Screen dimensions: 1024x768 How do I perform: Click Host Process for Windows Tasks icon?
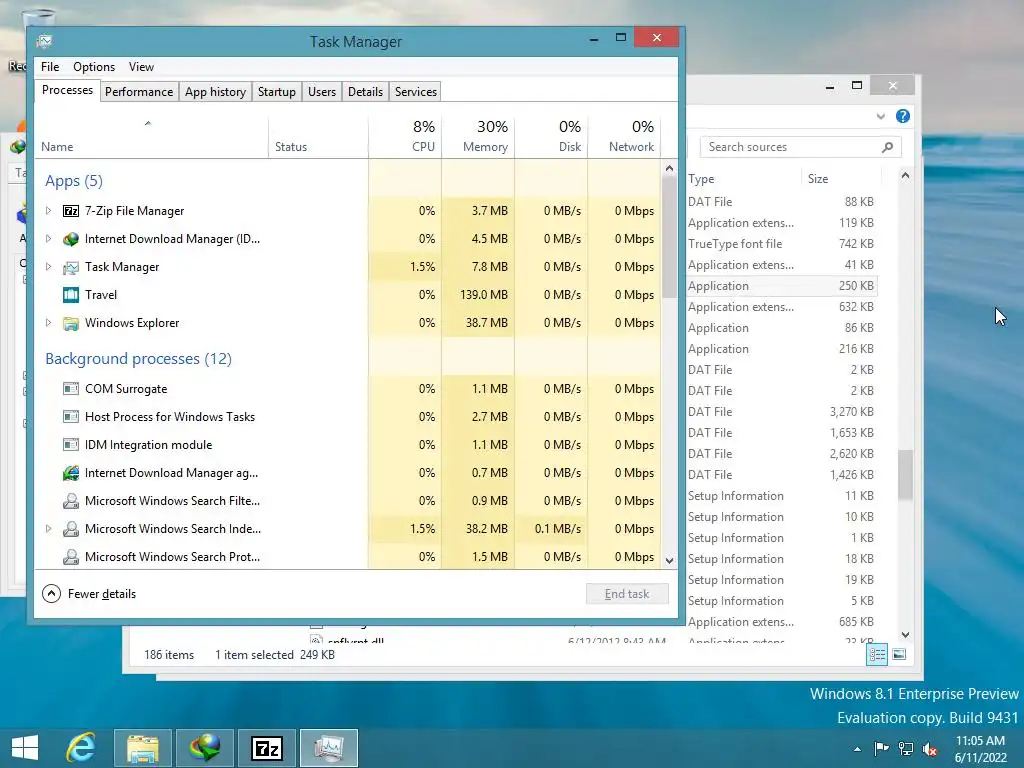71,417
